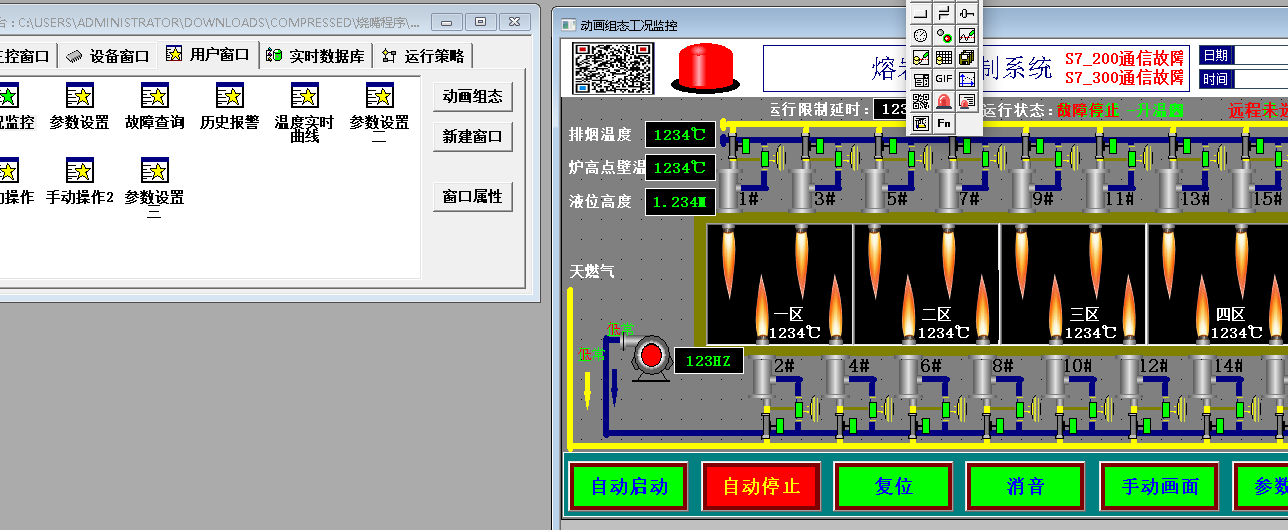Click the green 自动启动 button
The height and width of the screenshot is (530, 1288).
[x=629, y=487]
